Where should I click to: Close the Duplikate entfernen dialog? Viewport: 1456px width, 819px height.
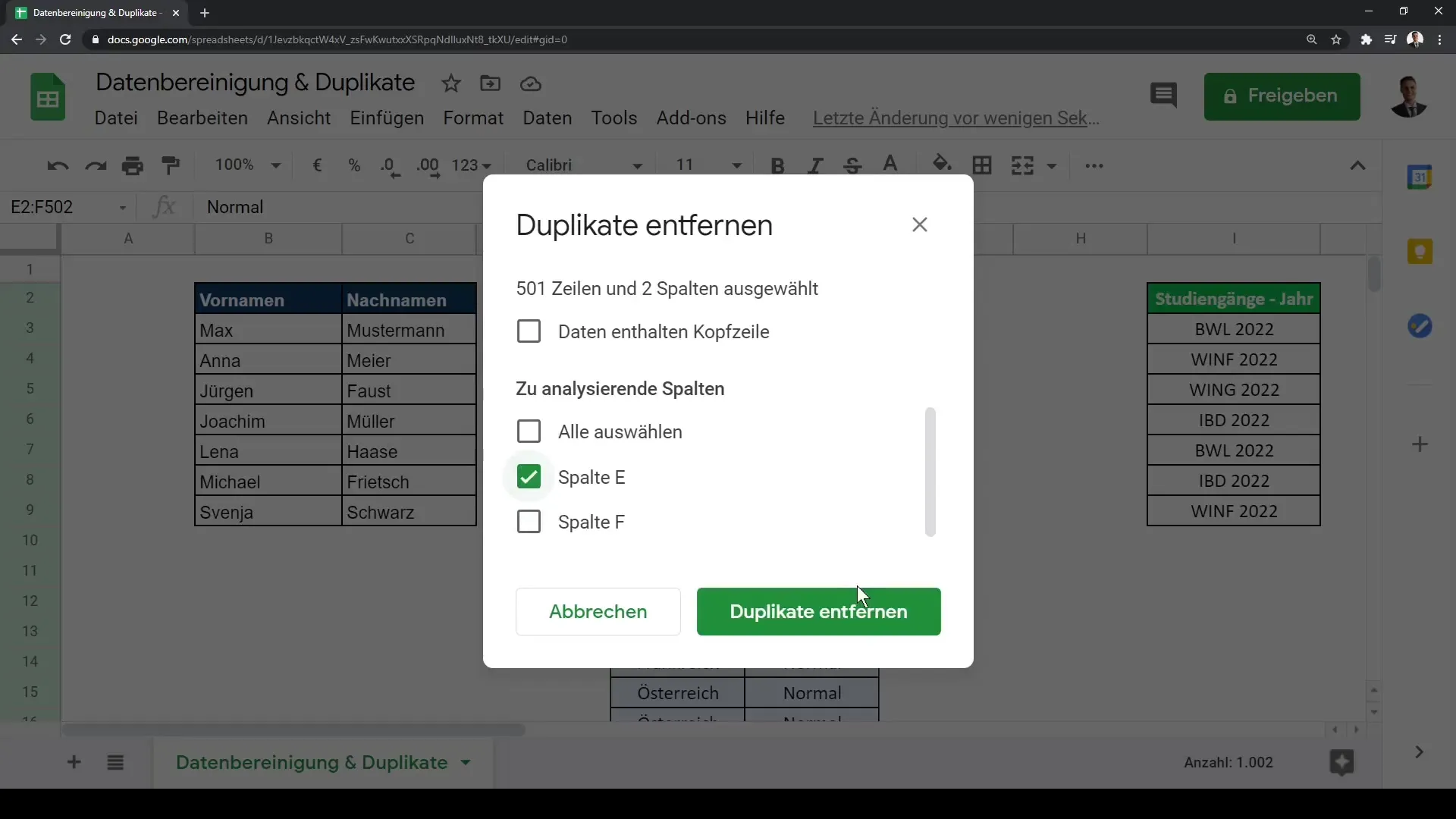point(920,224)
